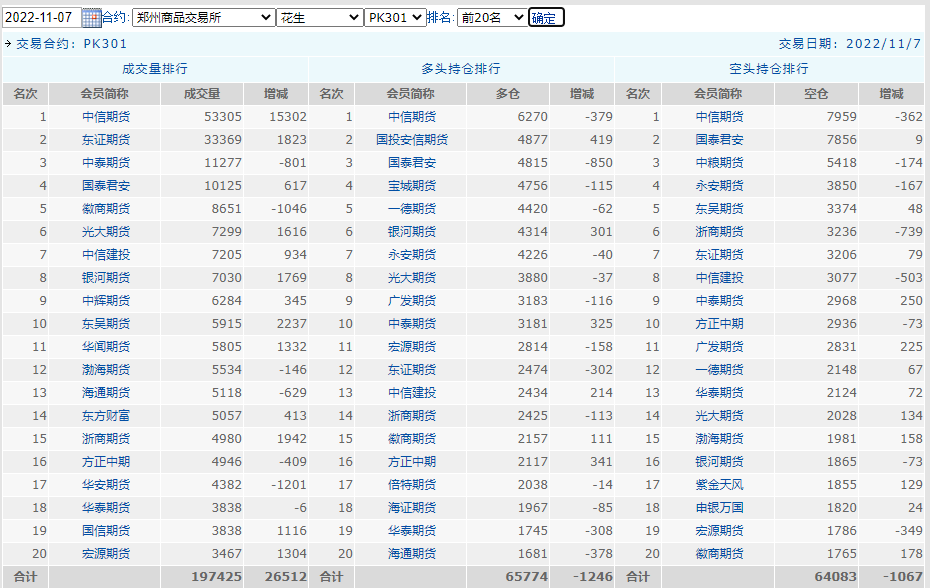Click the 多头持仓排行 section header

(461, 69)
